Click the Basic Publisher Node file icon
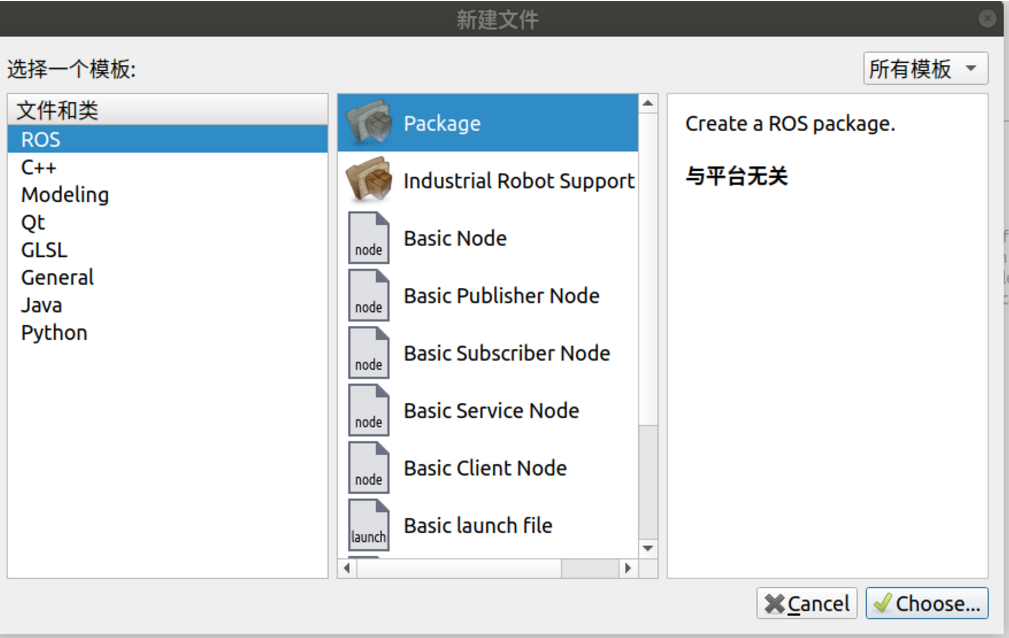The width and height of the screenshot is (1009, 638). tap(369, 295)
